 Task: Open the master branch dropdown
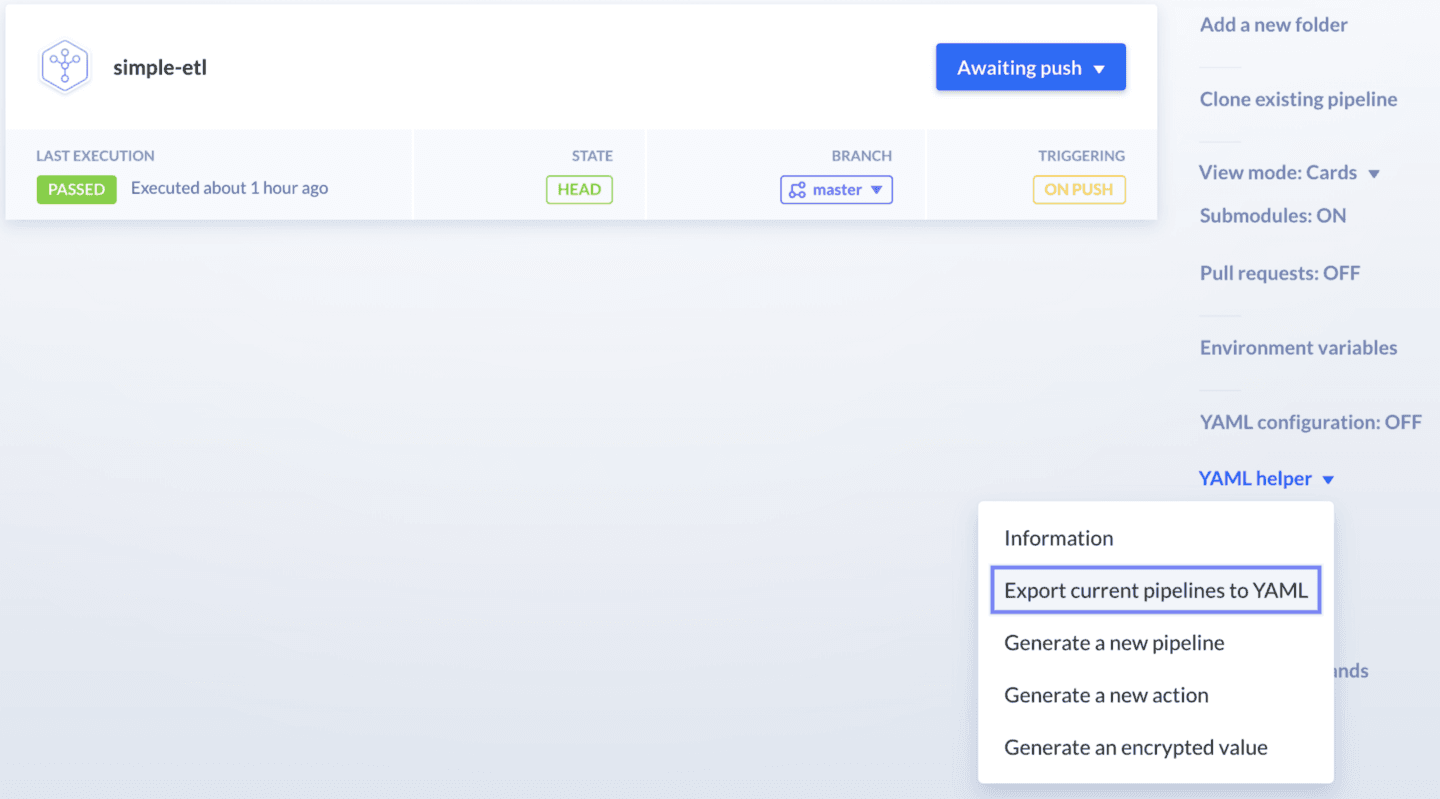[x=836, y=190]
